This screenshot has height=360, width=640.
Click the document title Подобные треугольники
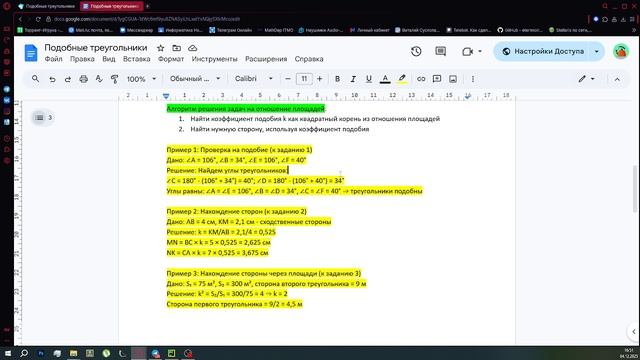point(96,48)
